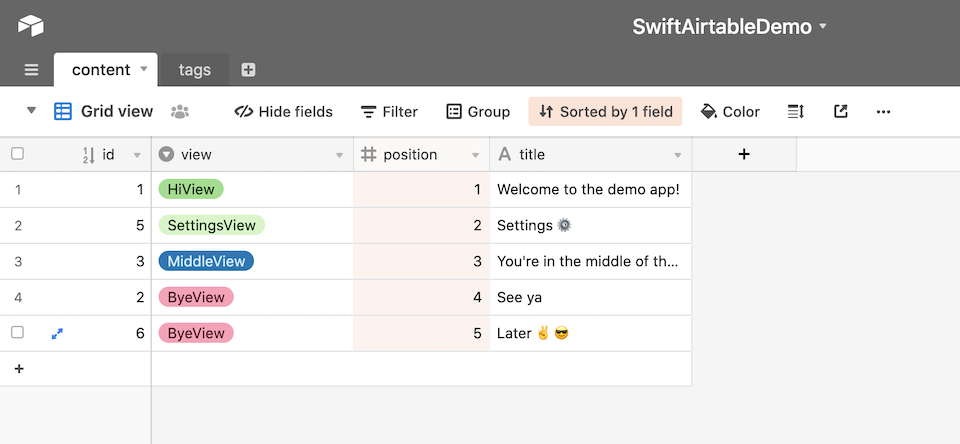Open the Color paint bucket option
Screen dimensions: 960x444
click(730, 112)
